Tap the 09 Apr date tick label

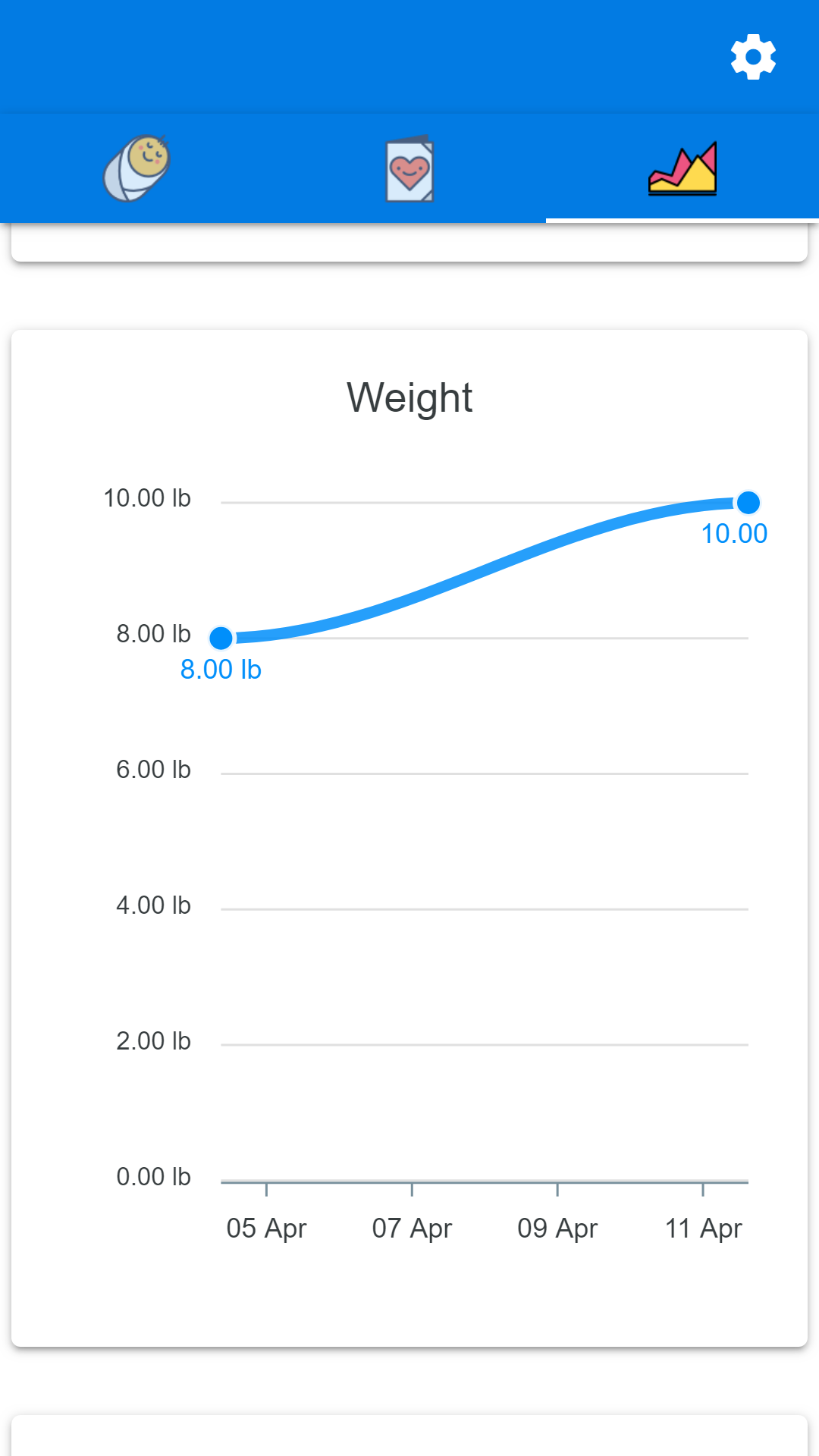pyautogui.click(x=557, y=1228)
